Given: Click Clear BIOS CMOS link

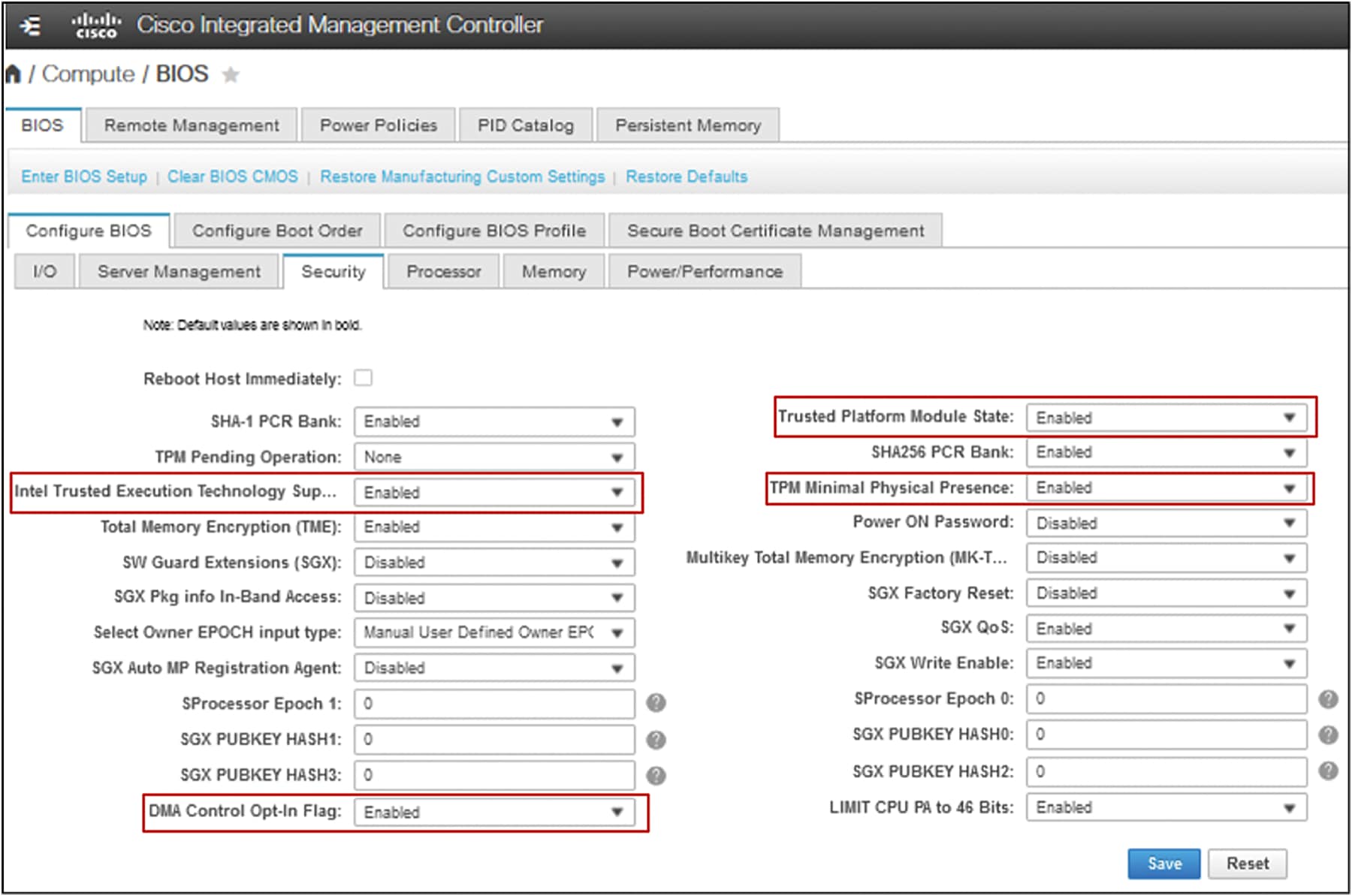Looking at the screenshot, I should click(x=233, y=176).
